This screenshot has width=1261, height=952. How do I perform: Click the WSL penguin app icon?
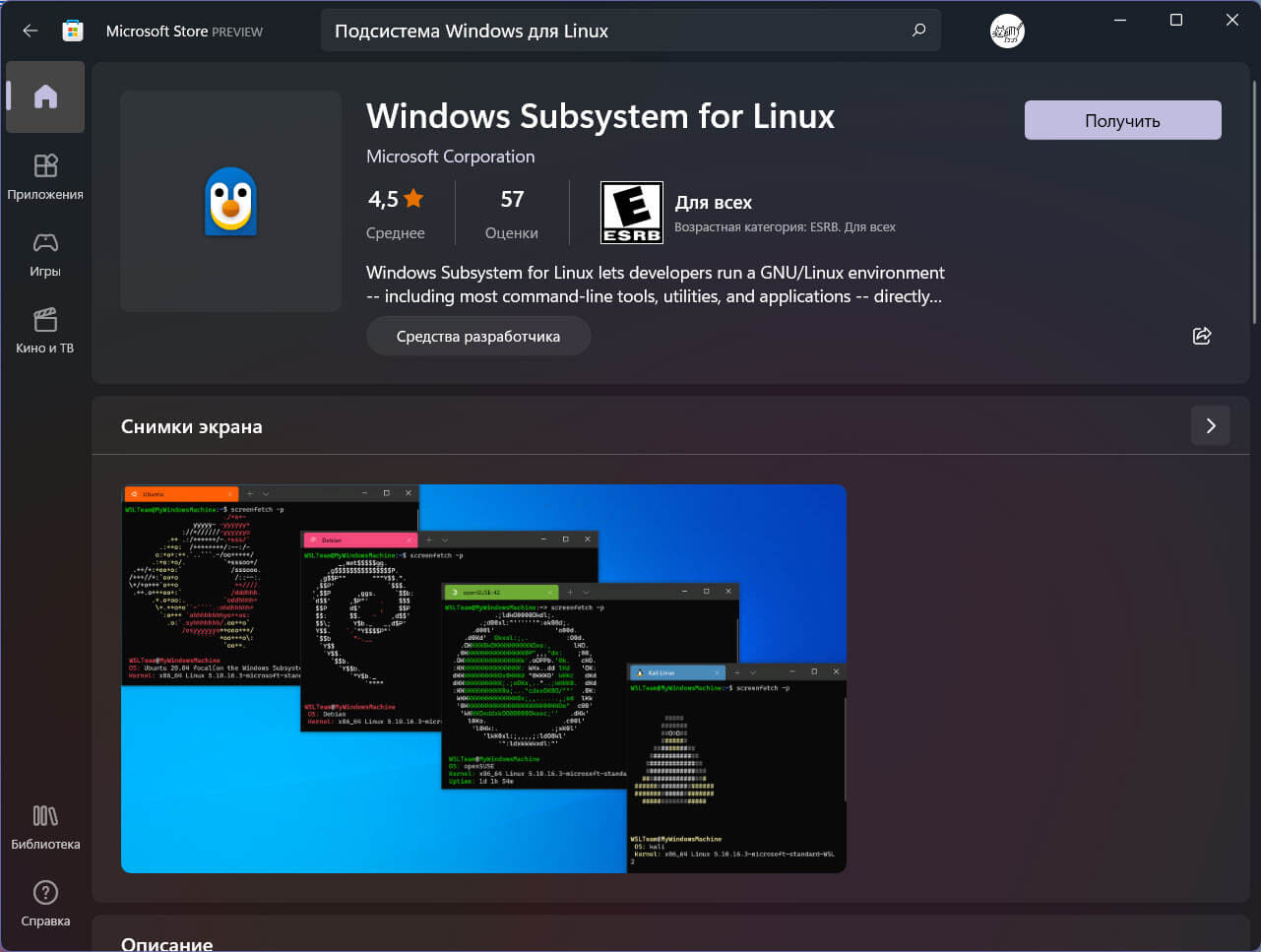230,201
